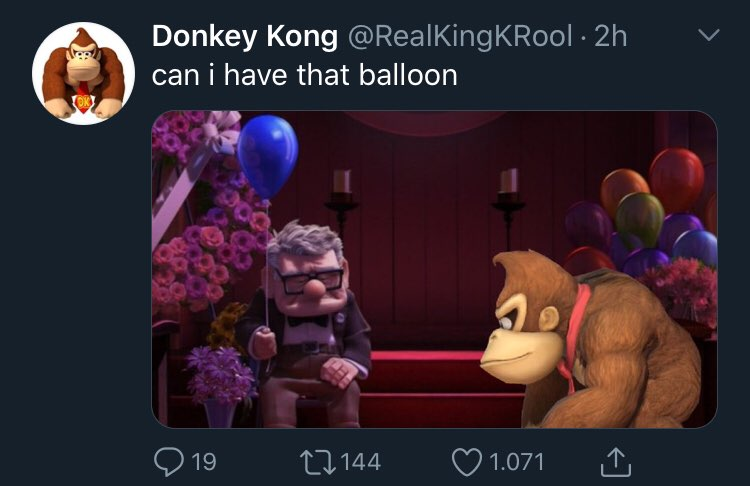The width and height of the screenshot is (750, 486).
Task: Click the retweet count 144
Action: tap(360, 461)
